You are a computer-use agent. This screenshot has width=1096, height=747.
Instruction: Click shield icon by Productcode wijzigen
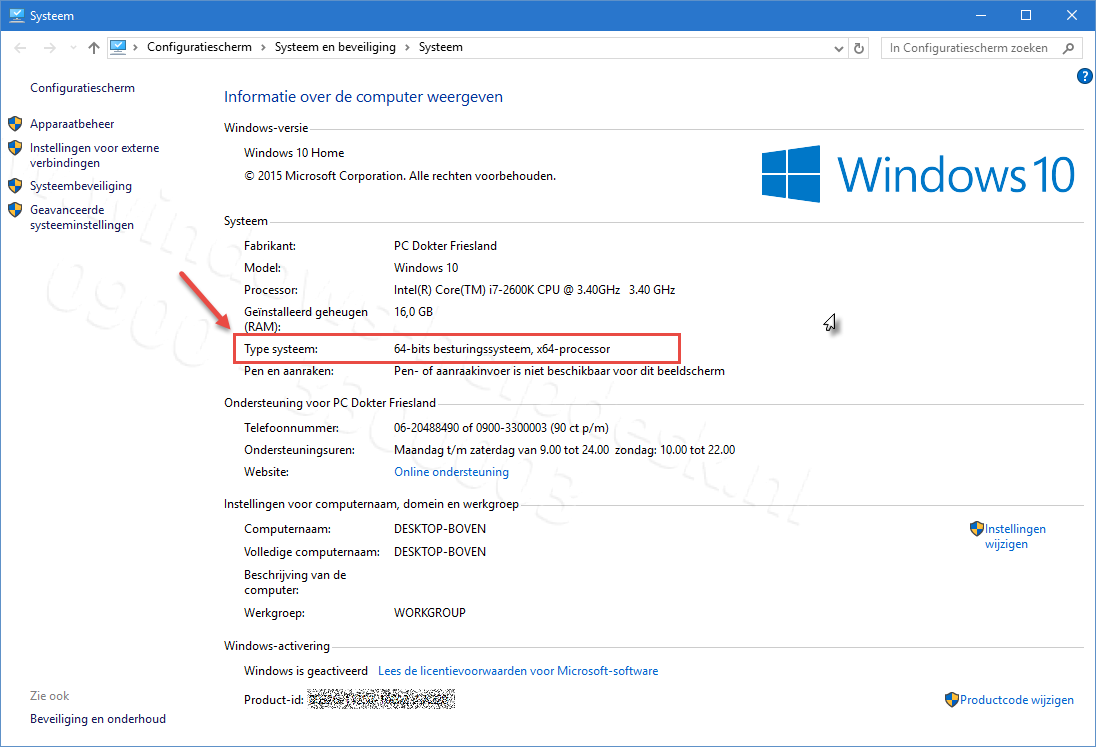pos(951,699)
